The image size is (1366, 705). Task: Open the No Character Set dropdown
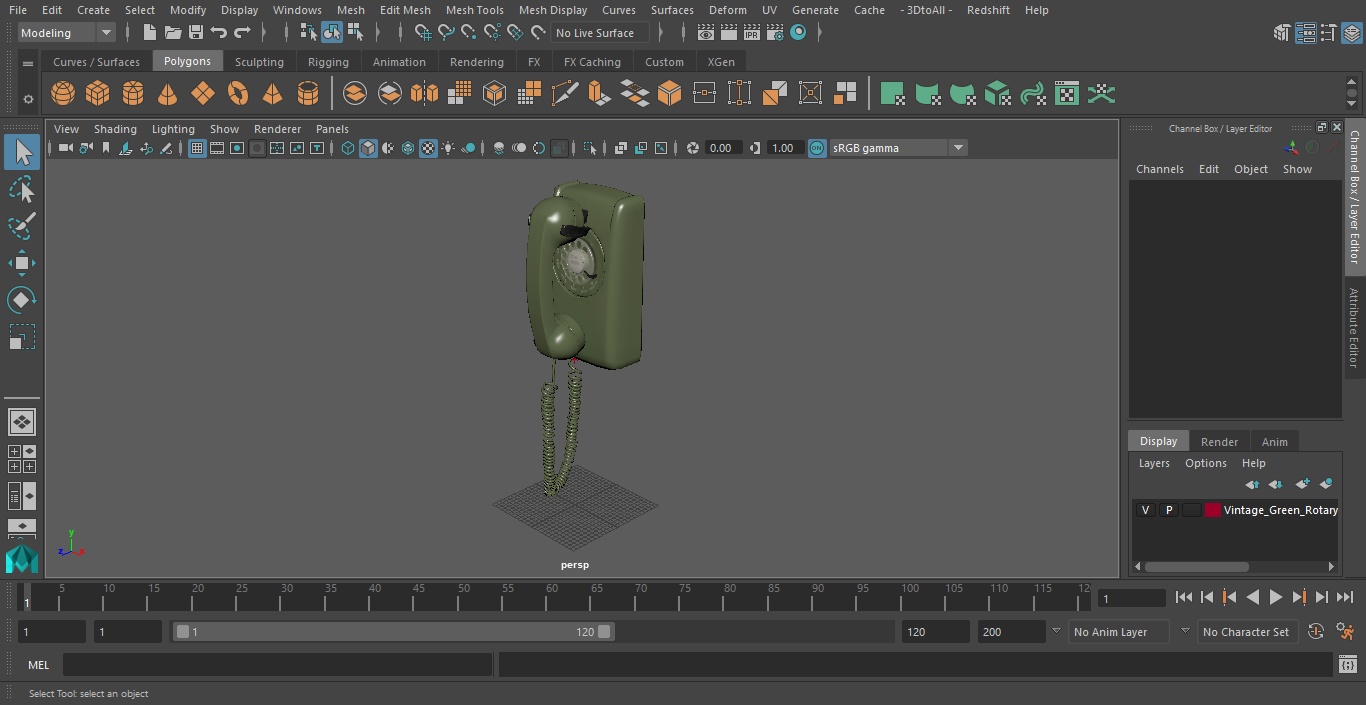[1247, 632]
